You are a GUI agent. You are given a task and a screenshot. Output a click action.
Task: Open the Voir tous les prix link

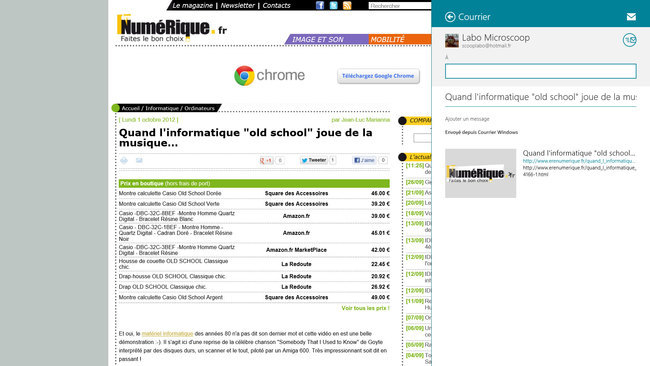pyautogui.click(x=365, y=308)
